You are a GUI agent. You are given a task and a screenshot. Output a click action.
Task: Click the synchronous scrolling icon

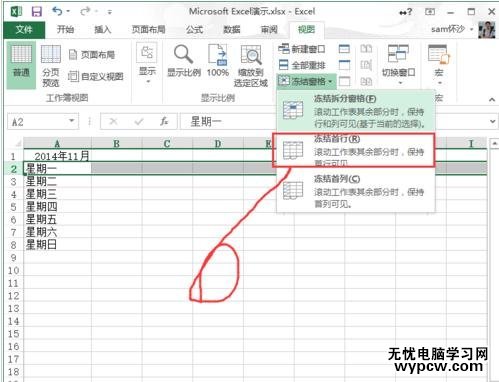click(366, 65)
